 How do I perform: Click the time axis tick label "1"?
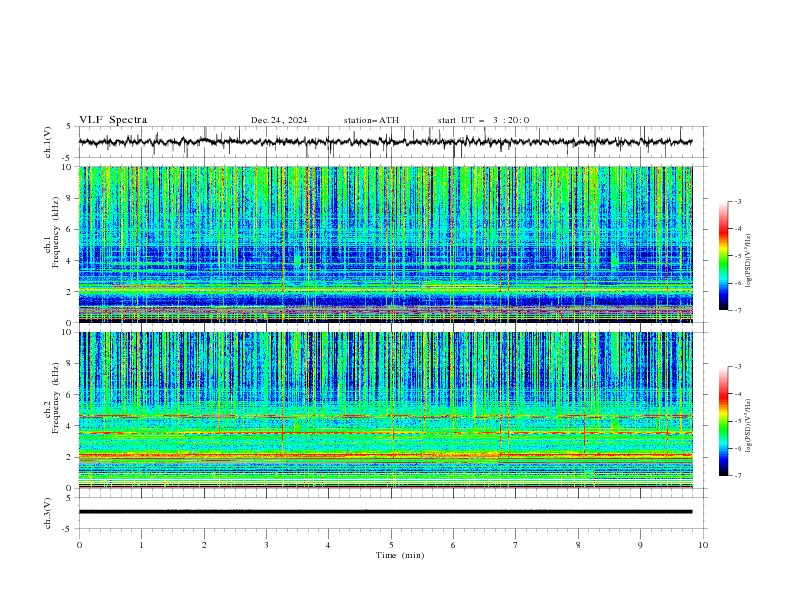pyautogui.click(x=141, y=545)
